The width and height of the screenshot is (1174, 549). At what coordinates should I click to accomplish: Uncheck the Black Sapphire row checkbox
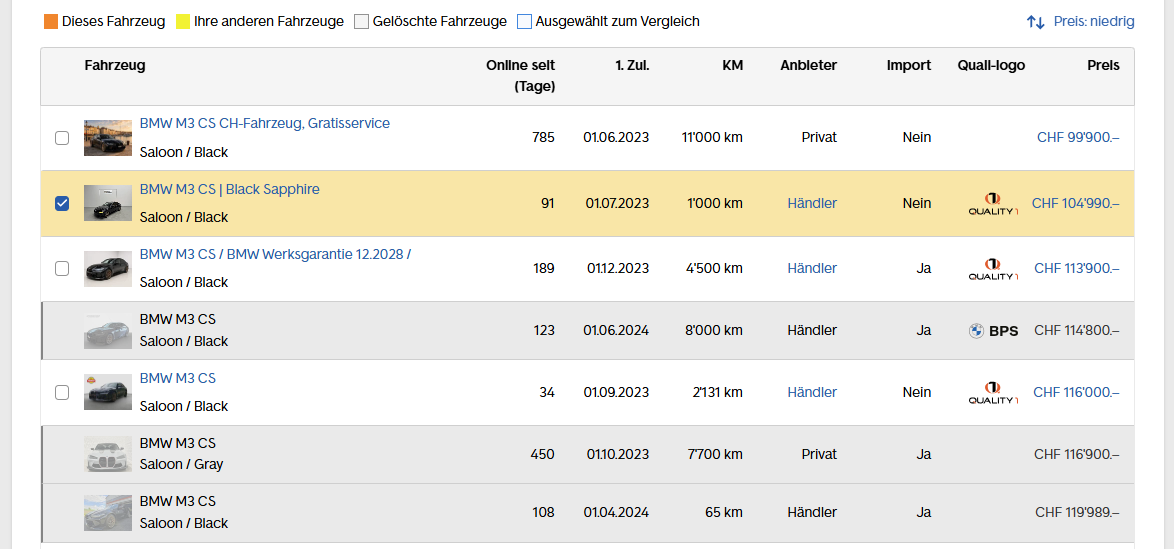[62, 203]
